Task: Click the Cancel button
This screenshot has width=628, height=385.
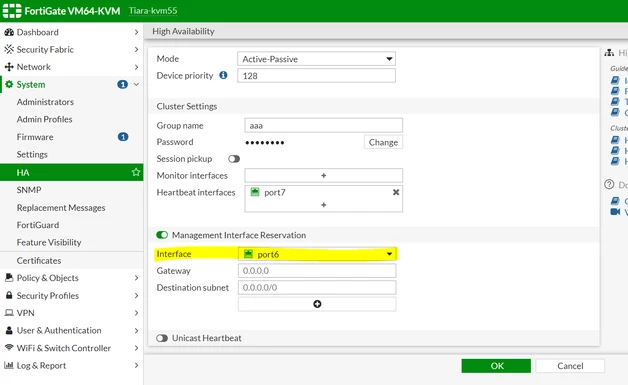Action: pyautogui.click(x=570, y=366)
